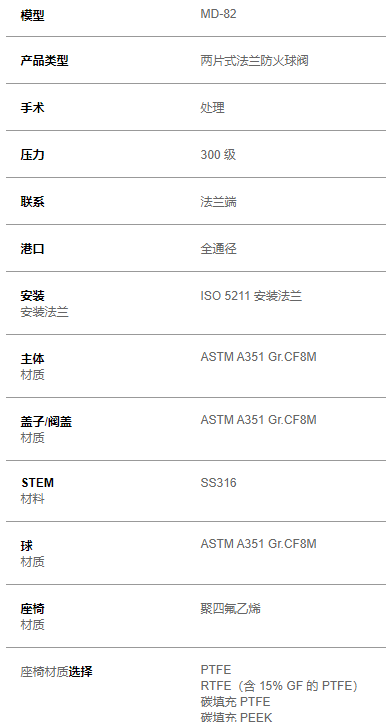Click the 产品类型 label
Screen dimensions: 386x722
tap(44, 61)
